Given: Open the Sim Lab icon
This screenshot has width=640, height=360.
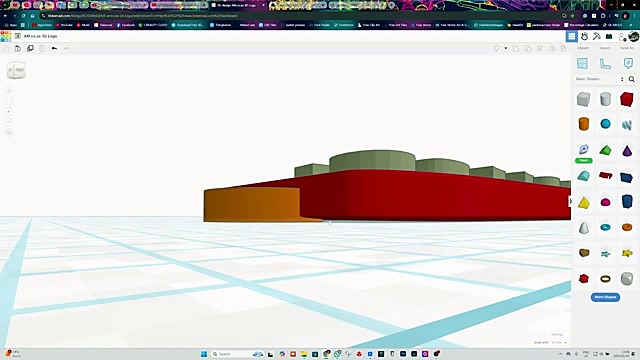Looking at the screenshot, I should (584, 37).
